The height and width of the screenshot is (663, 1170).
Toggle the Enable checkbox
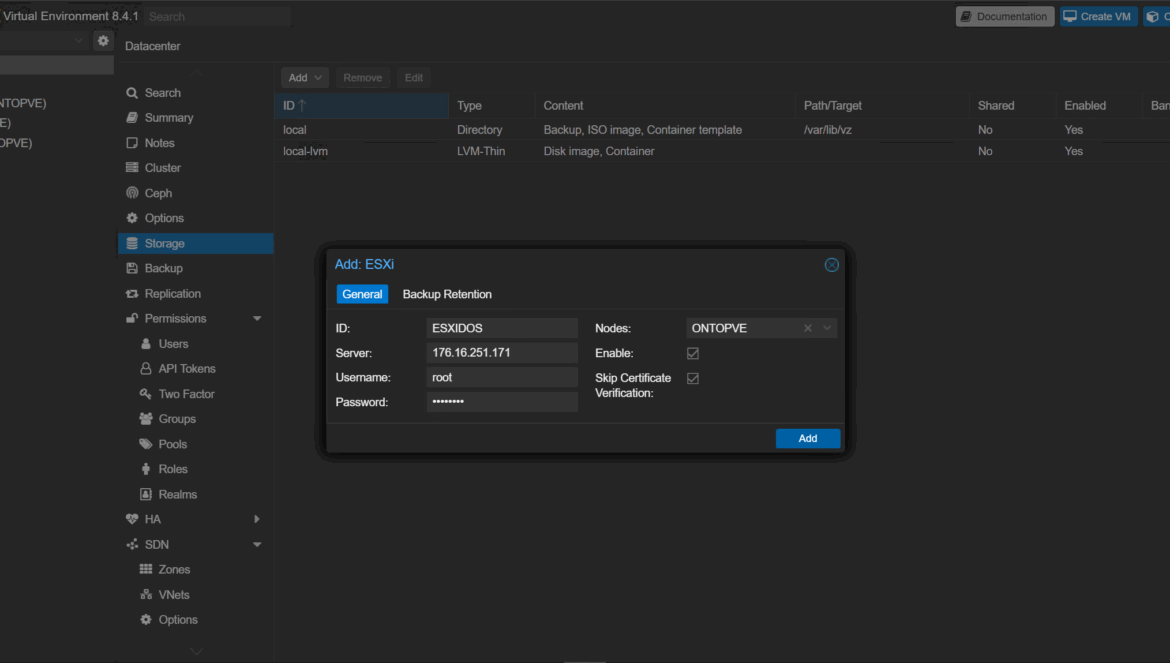(692, 354)
